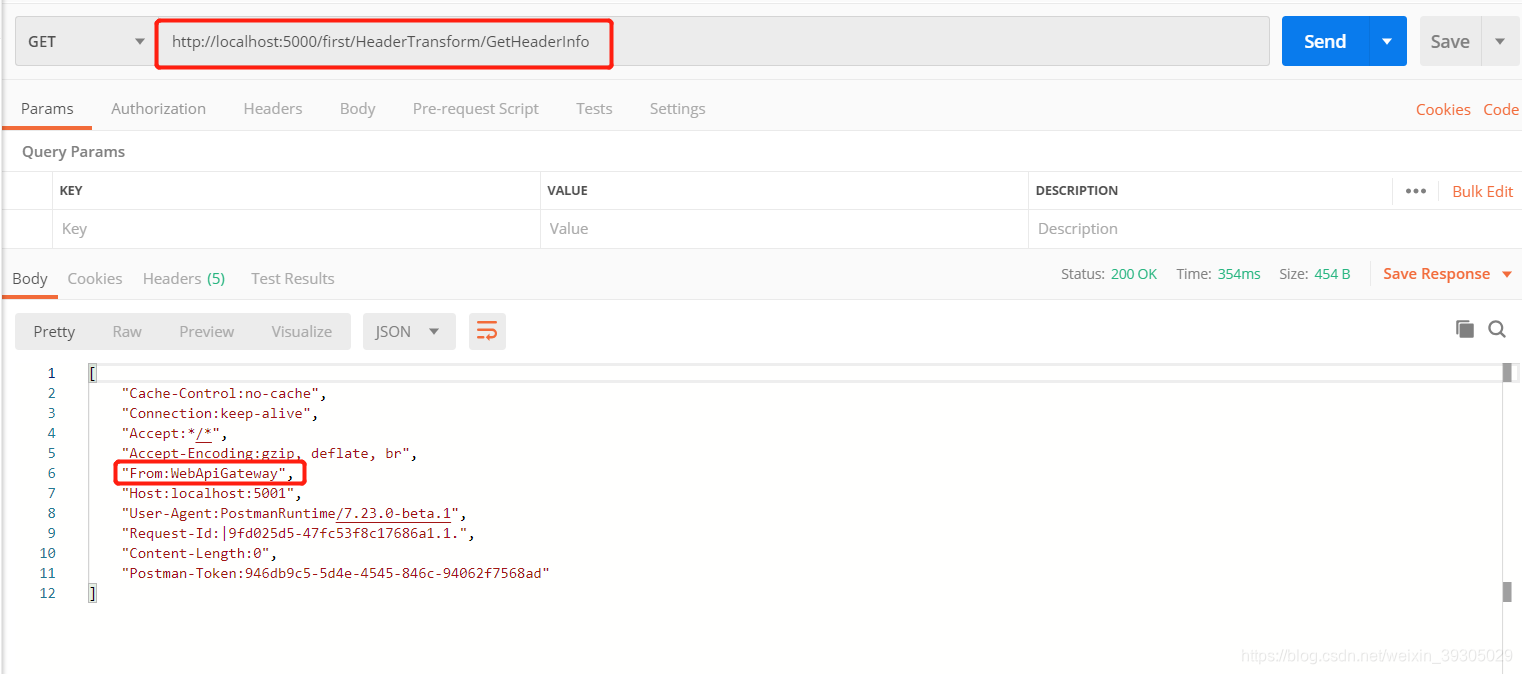Click the Request-Id response line
The height and width of the screenshot is (674, 1522).
click(x=298, y=533)
